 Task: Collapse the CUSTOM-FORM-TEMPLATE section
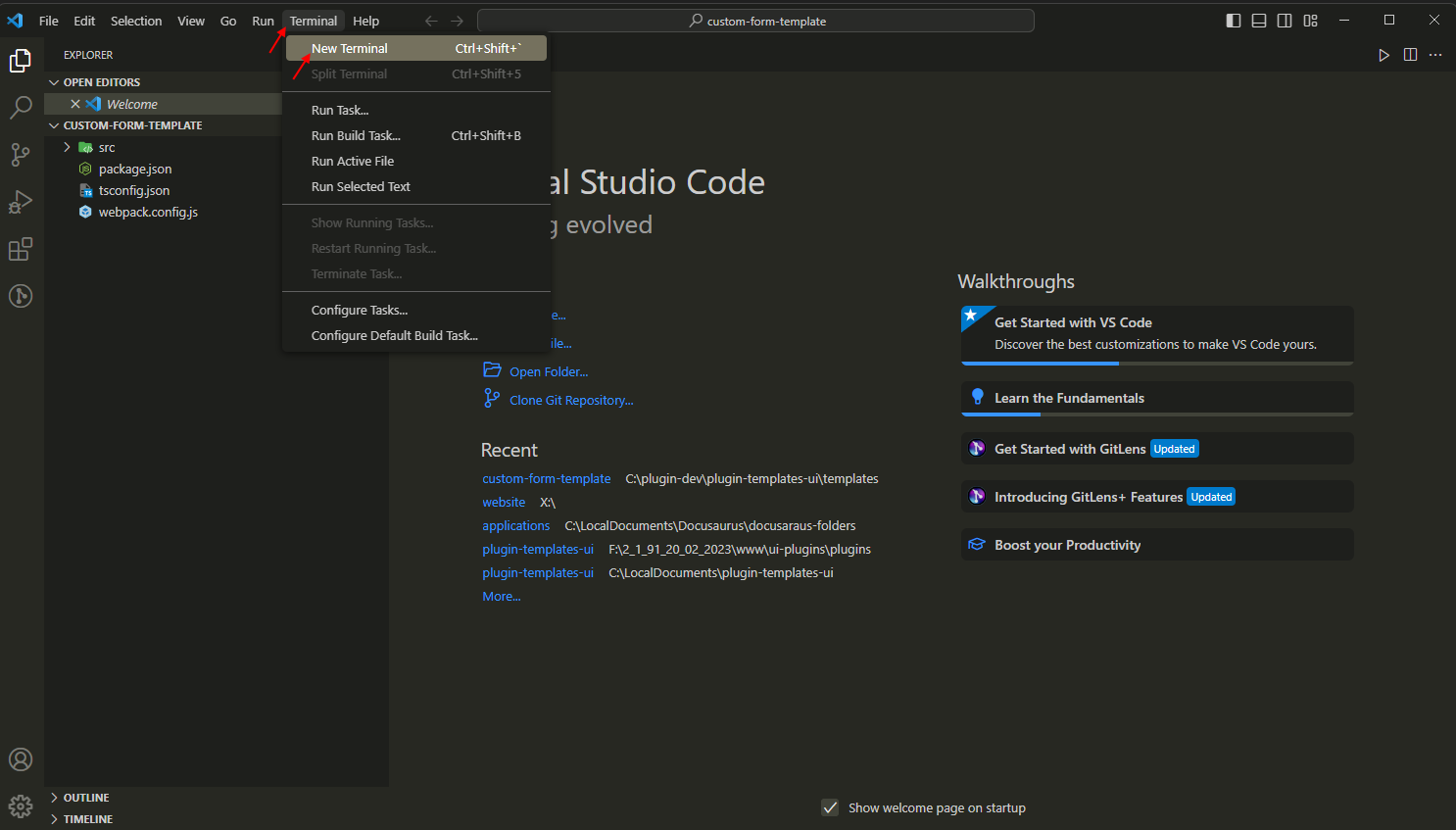54,125
